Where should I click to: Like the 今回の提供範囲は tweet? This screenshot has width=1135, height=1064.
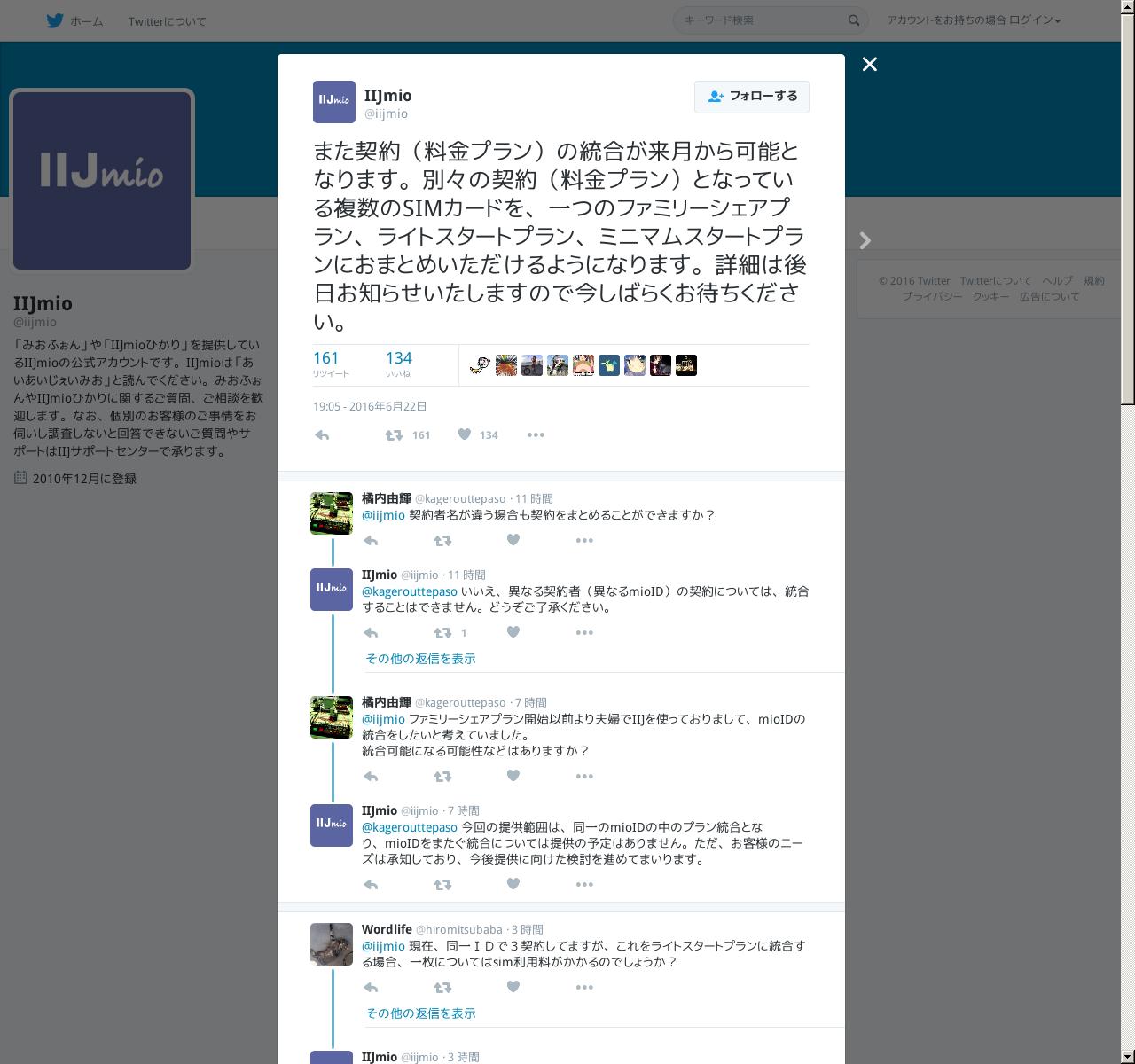click(x=513, y=884)
